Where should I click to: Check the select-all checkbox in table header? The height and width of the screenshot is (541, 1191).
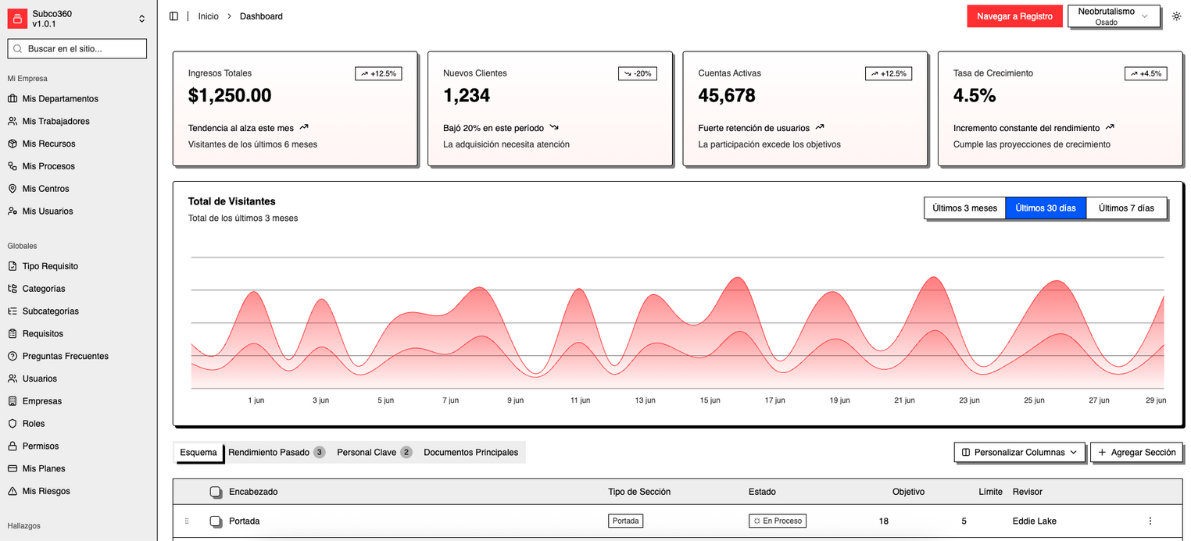pyautogui.click(x=215, y=492)
